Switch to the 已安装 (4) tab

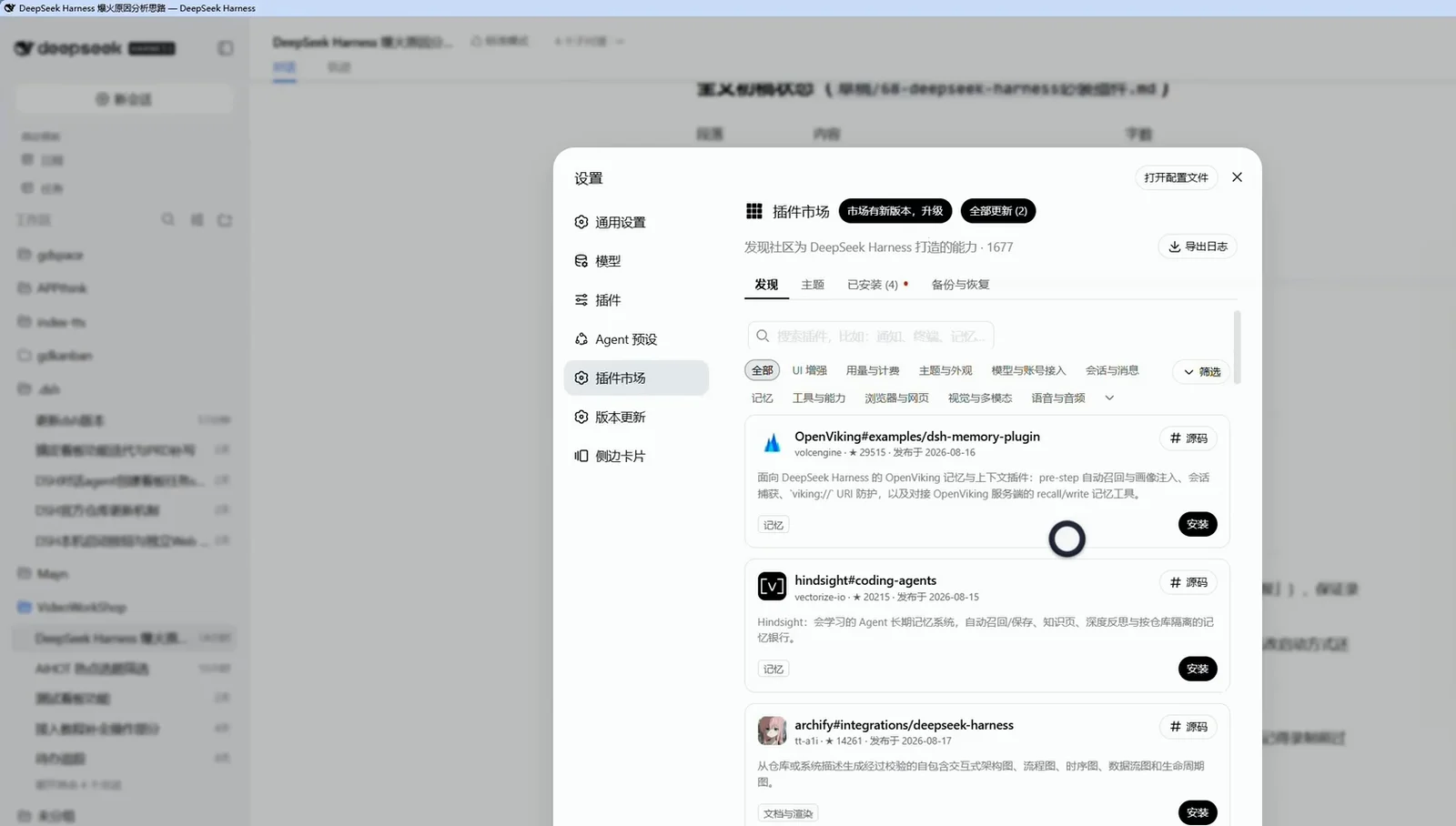876,285
